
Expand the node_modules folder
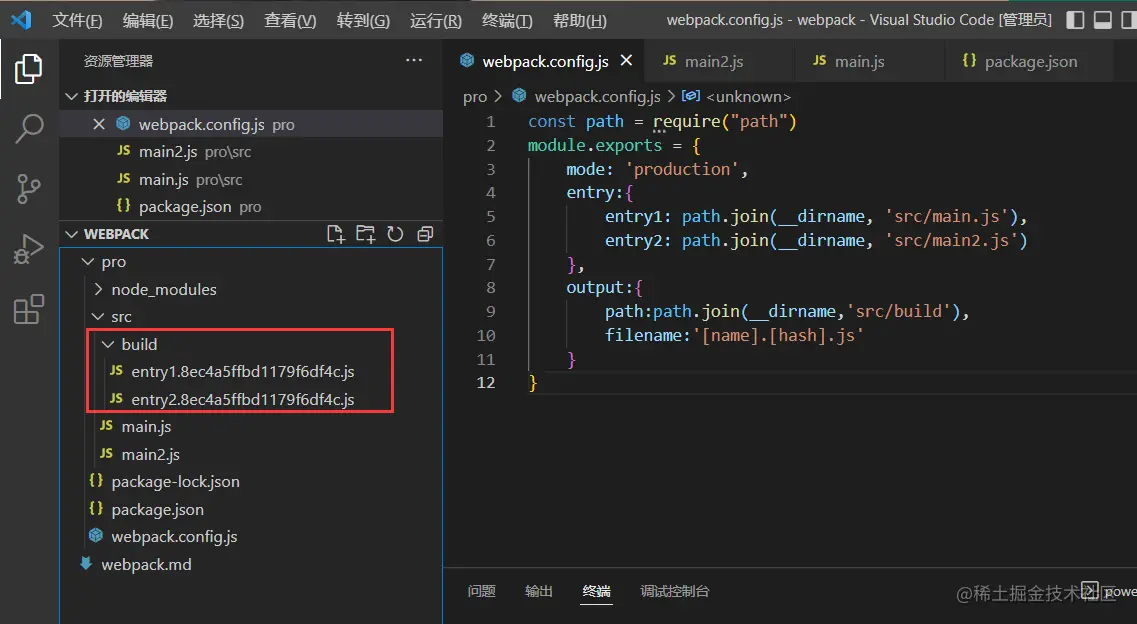(x=99, y=289)
